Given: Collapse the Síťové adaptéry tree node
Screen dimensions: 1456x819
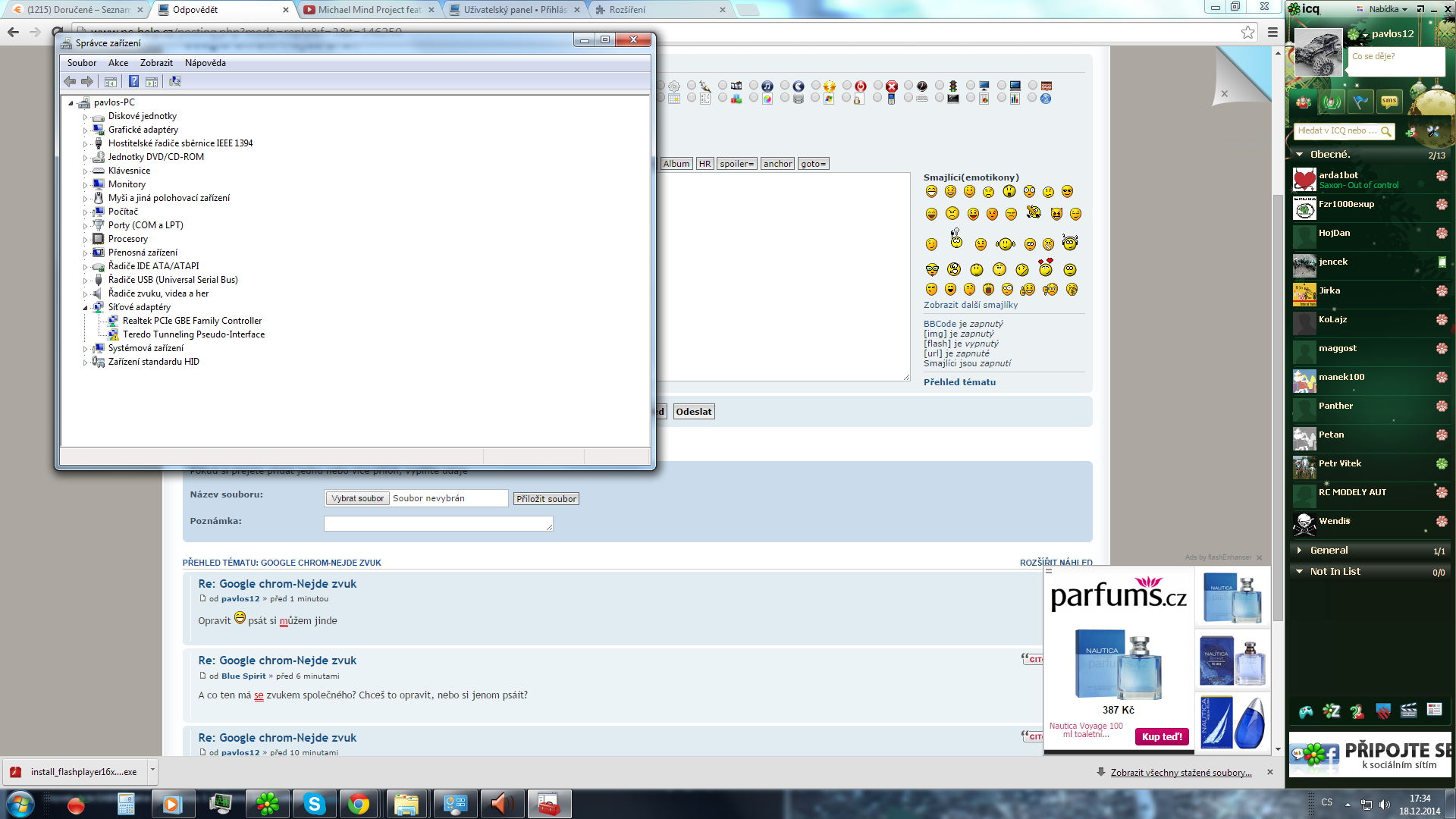Looking at the screenshot, I should [x=85, y=308].
